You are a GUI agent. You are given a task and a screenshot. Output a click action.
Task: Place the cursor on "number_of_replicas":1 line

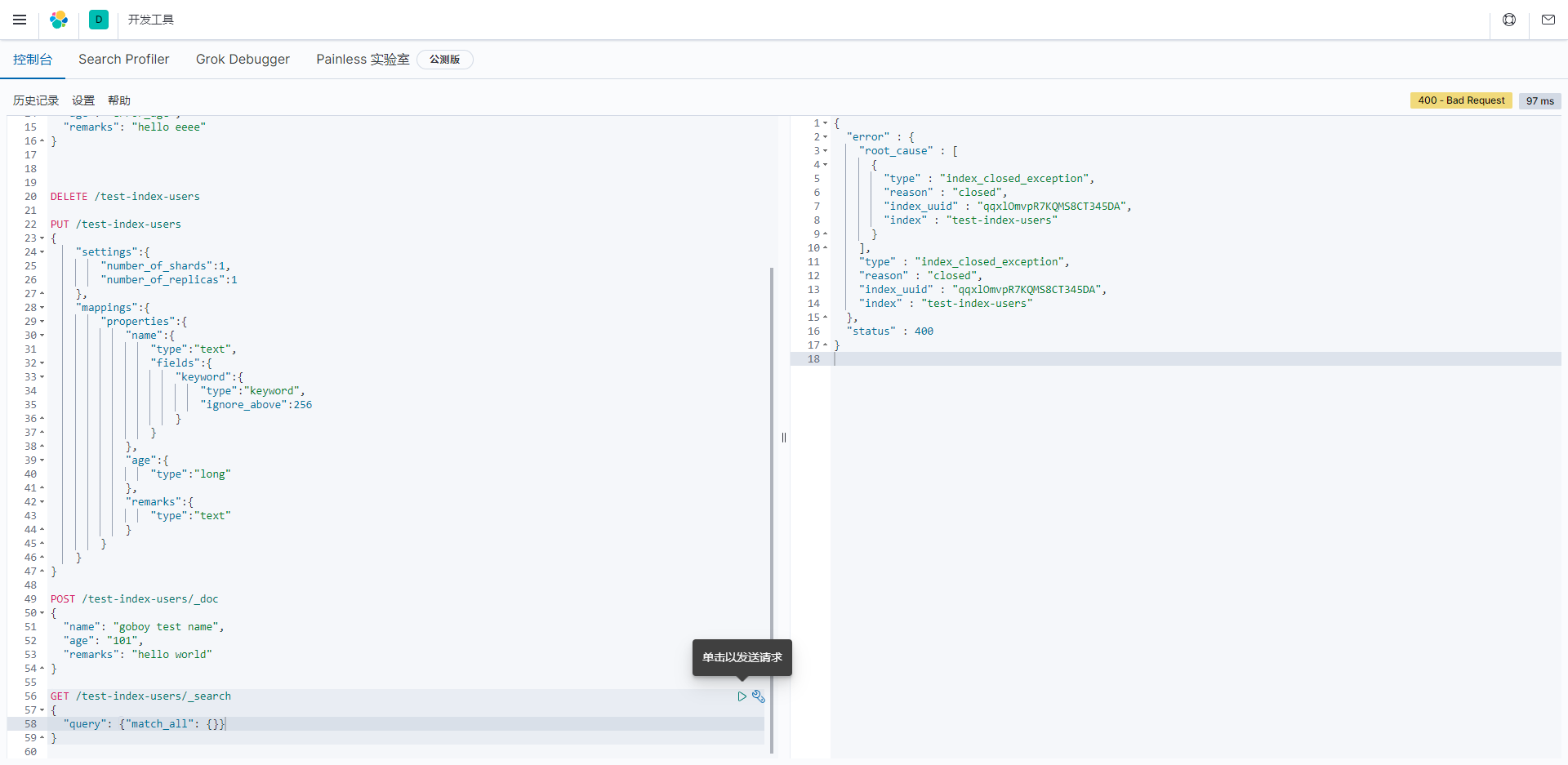tap(169, 280)
